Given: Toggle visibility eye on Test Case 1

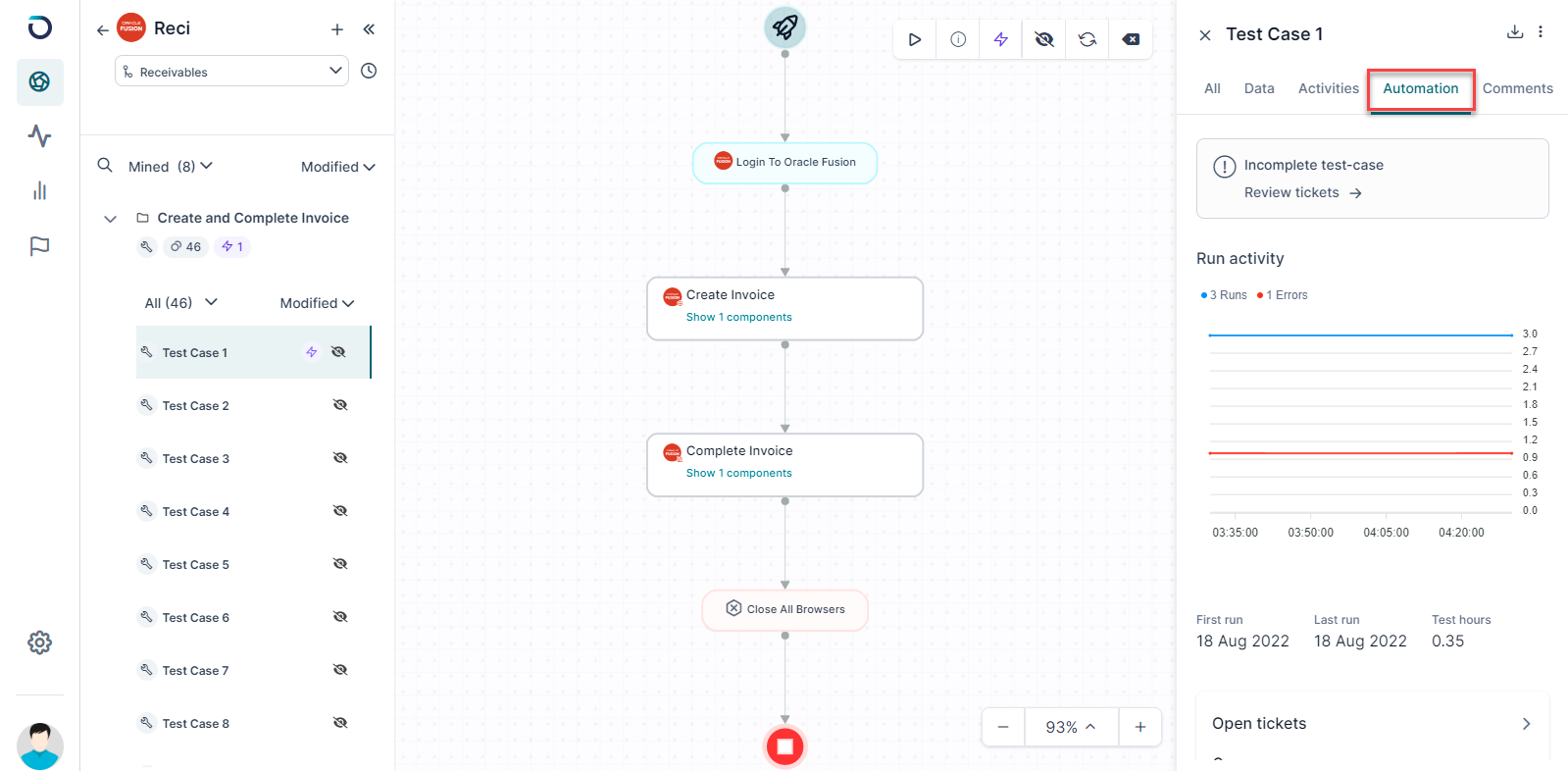Looking at the screenshot, I should point(339,352).
